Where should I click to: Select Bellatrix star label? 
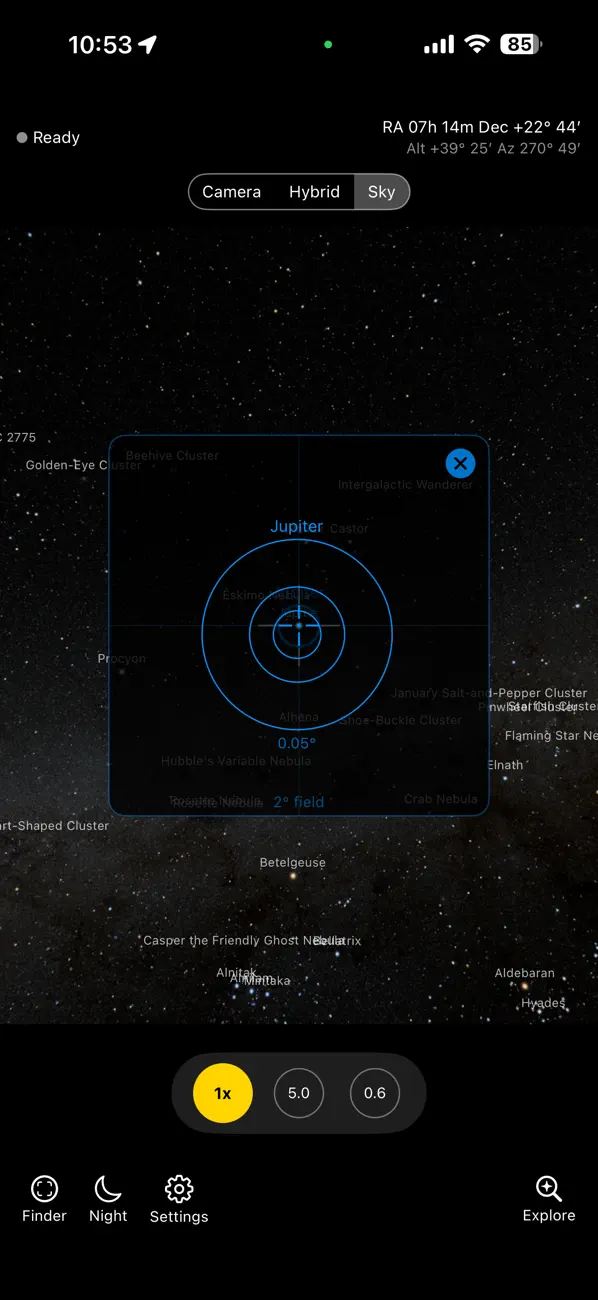pyautogui.click(x=338, y=940)
